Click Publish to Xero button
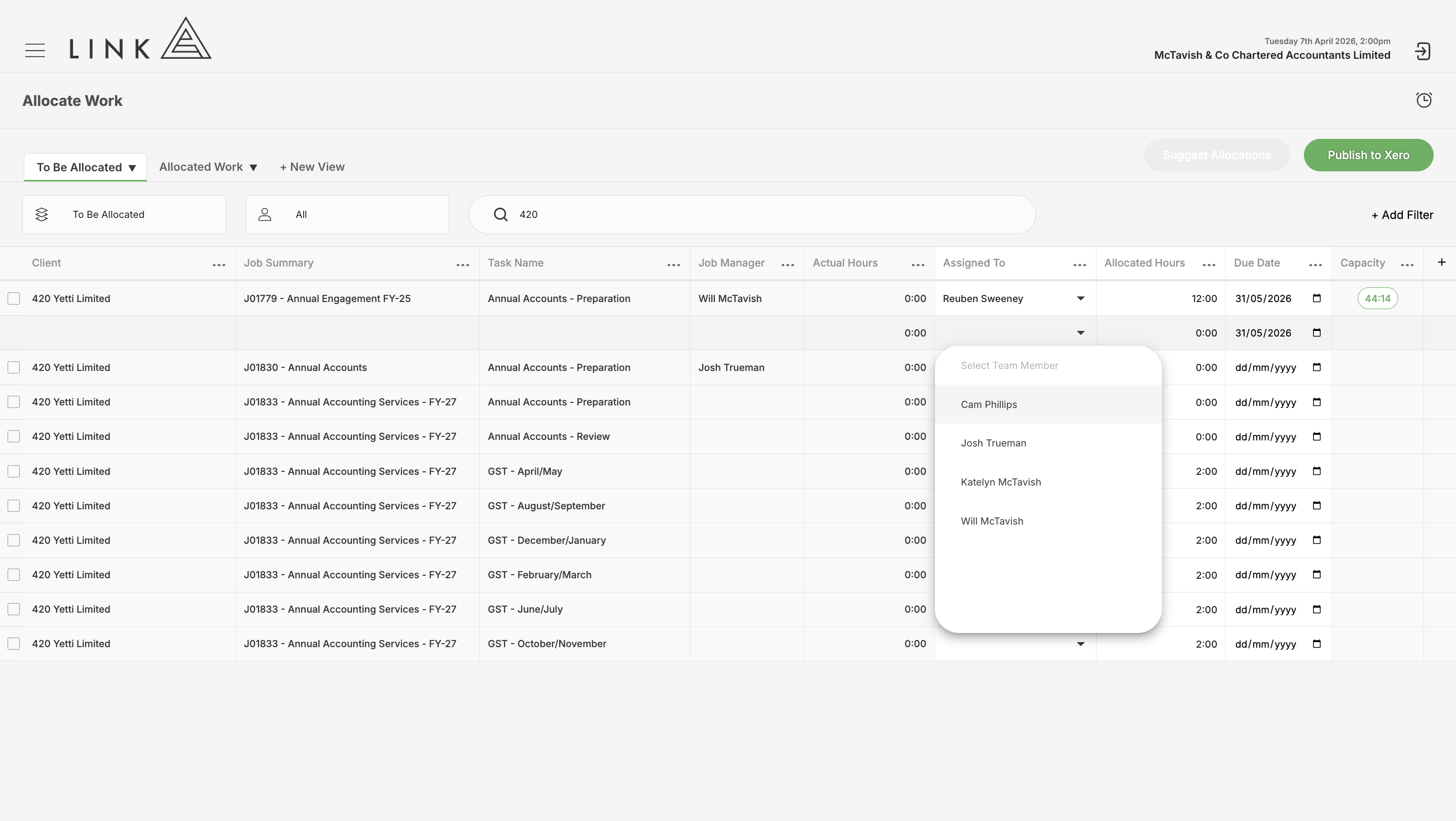The image size is (1456, 821). (x=1368, y=156)
